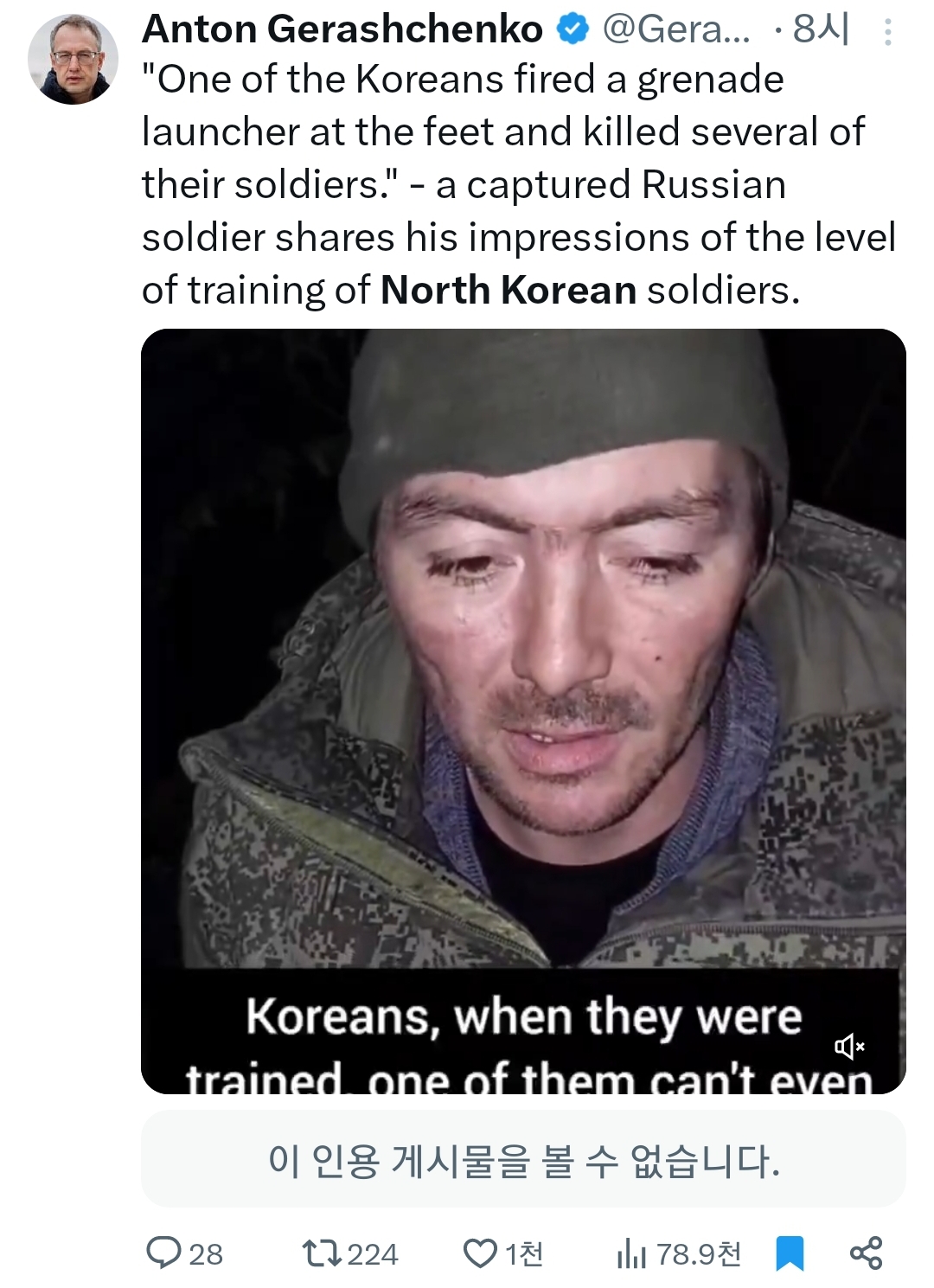This screenshot has height=1288, width=934.
Task: Open the @Gera... handle link
Action: [x=676, y=29]
